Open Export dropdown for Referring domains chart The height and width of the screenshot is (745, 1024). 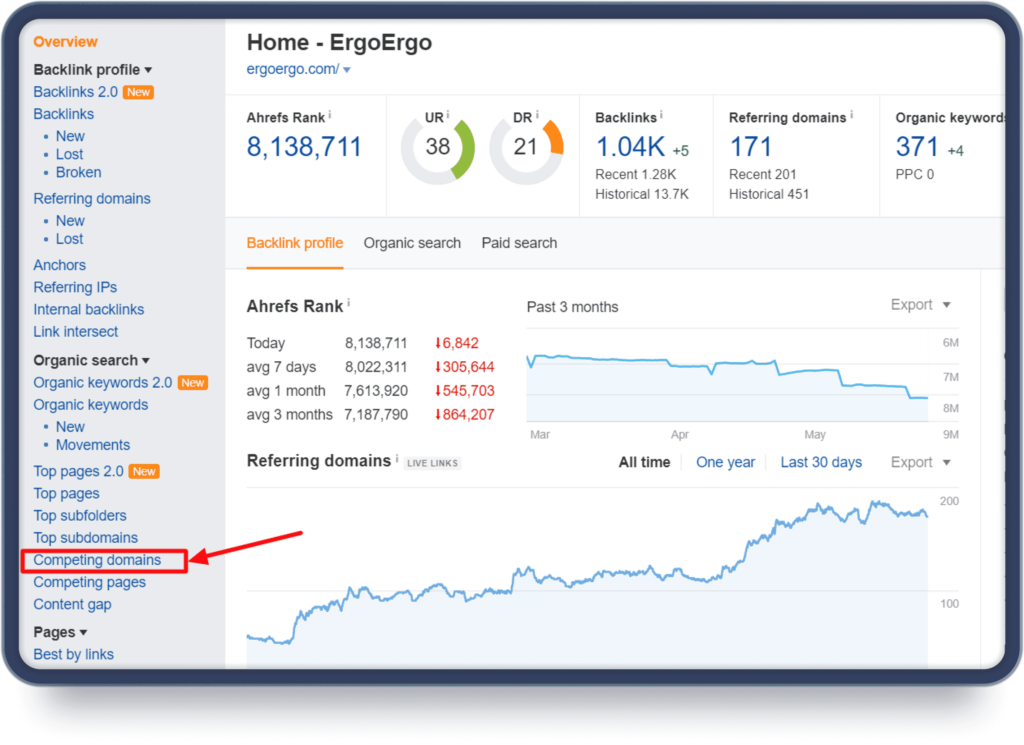click(920, 462)
